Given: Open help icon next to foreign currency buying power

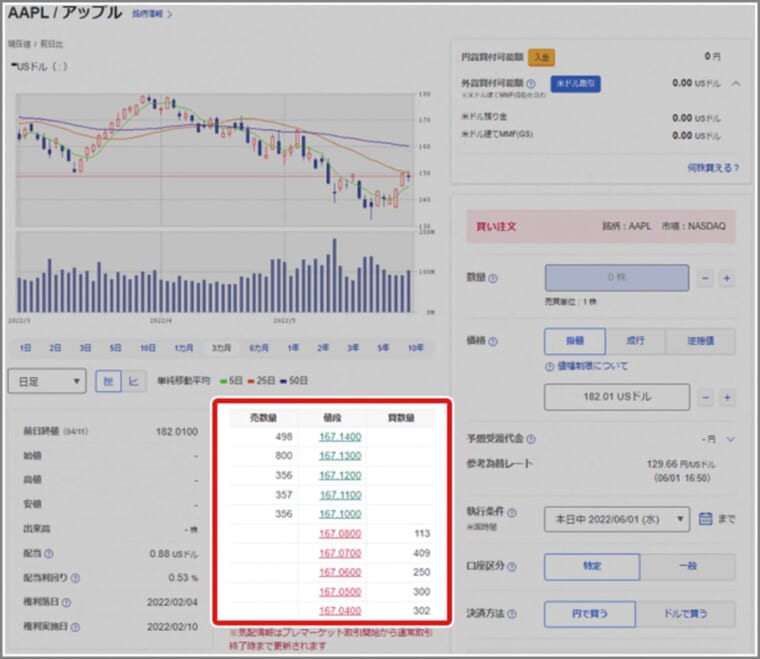Looking at the screenshot, I should pos(531,84).
